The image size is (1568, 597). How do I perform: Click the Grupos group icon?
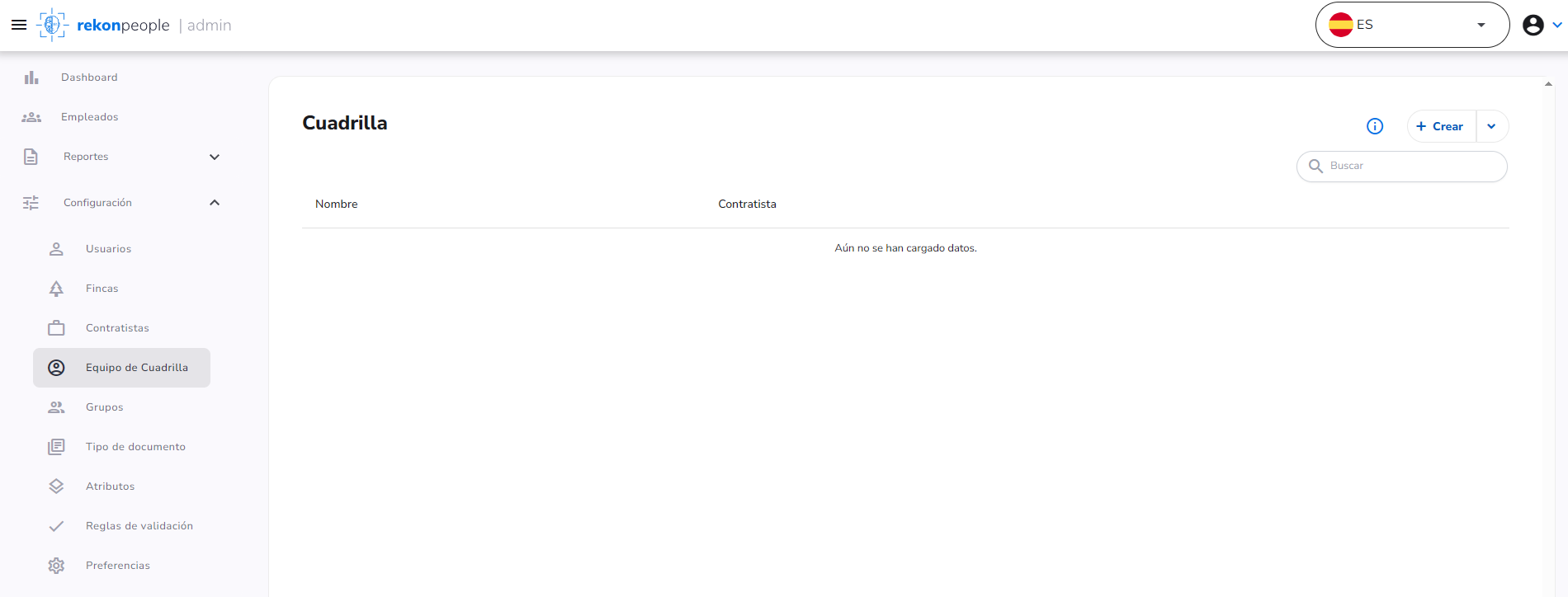(x=56, y=407)
